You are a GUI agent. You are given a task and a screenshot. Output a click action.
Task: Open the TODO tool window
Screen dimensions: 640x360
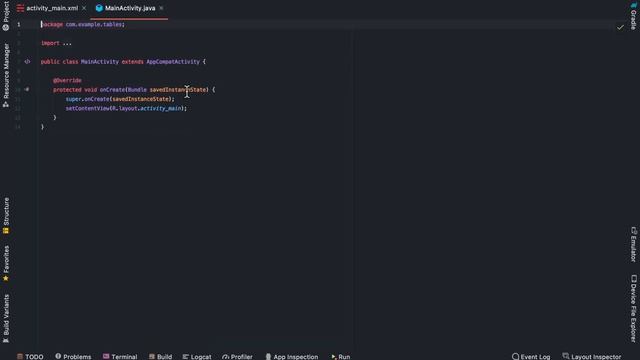(30, 356)
